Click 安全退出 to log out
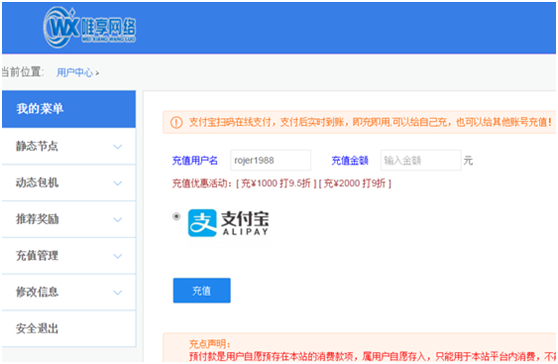The height and width of the screenshot is (364, 558). tap(69, 329)
